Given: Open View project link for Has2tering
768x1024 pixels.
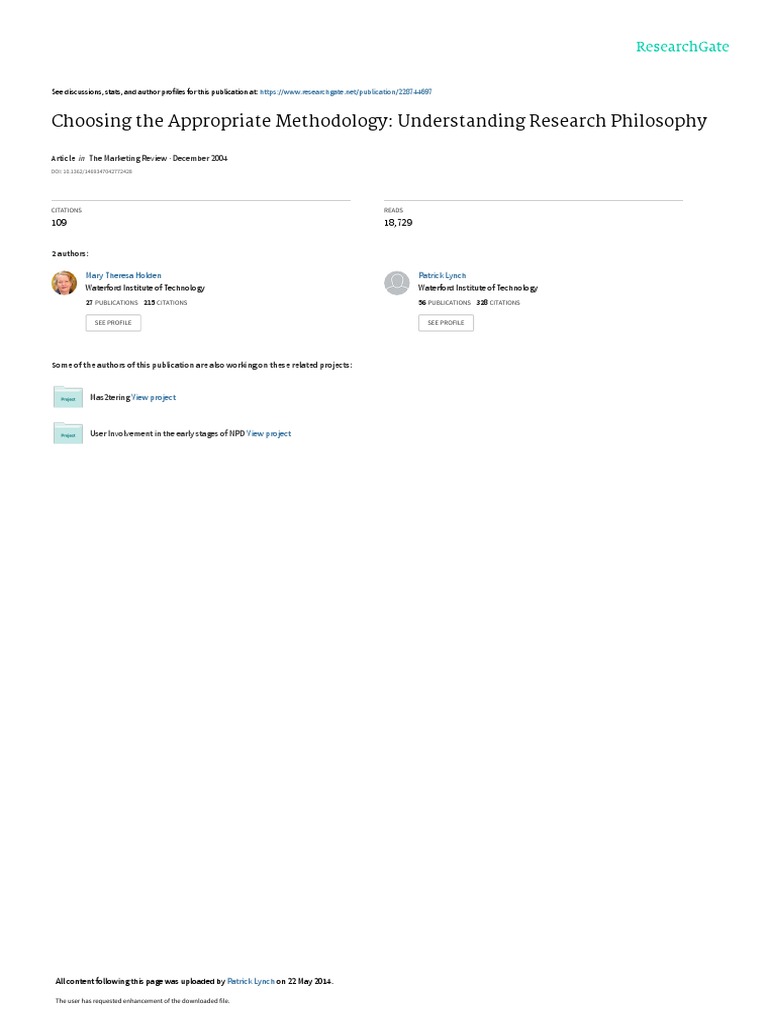Looking at the screenshot, I should click(x=153, y=397).
